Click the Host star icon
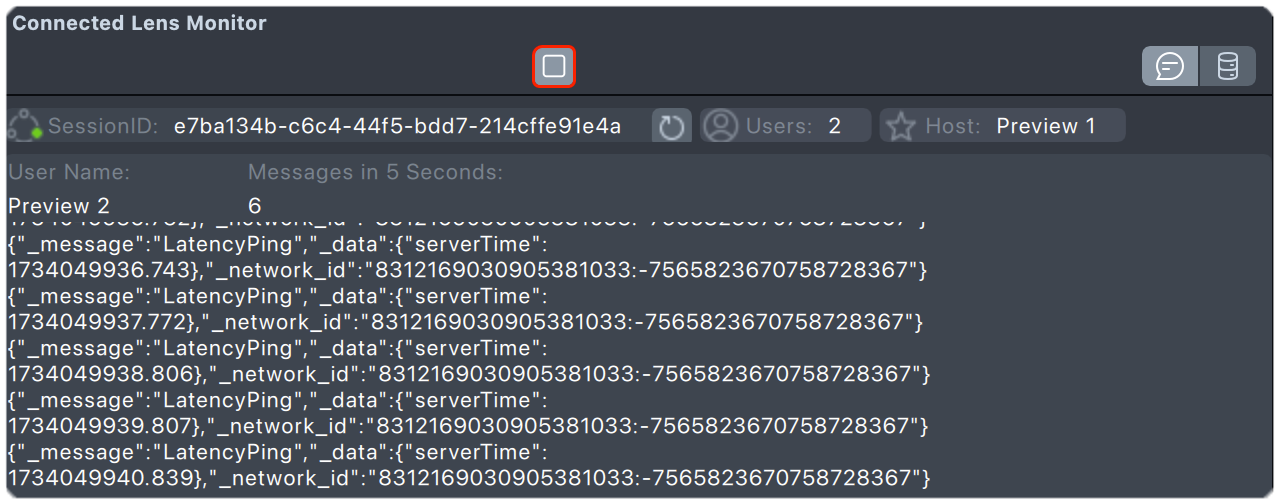Viewport: 1276px width, 499px height. (901, 126)
